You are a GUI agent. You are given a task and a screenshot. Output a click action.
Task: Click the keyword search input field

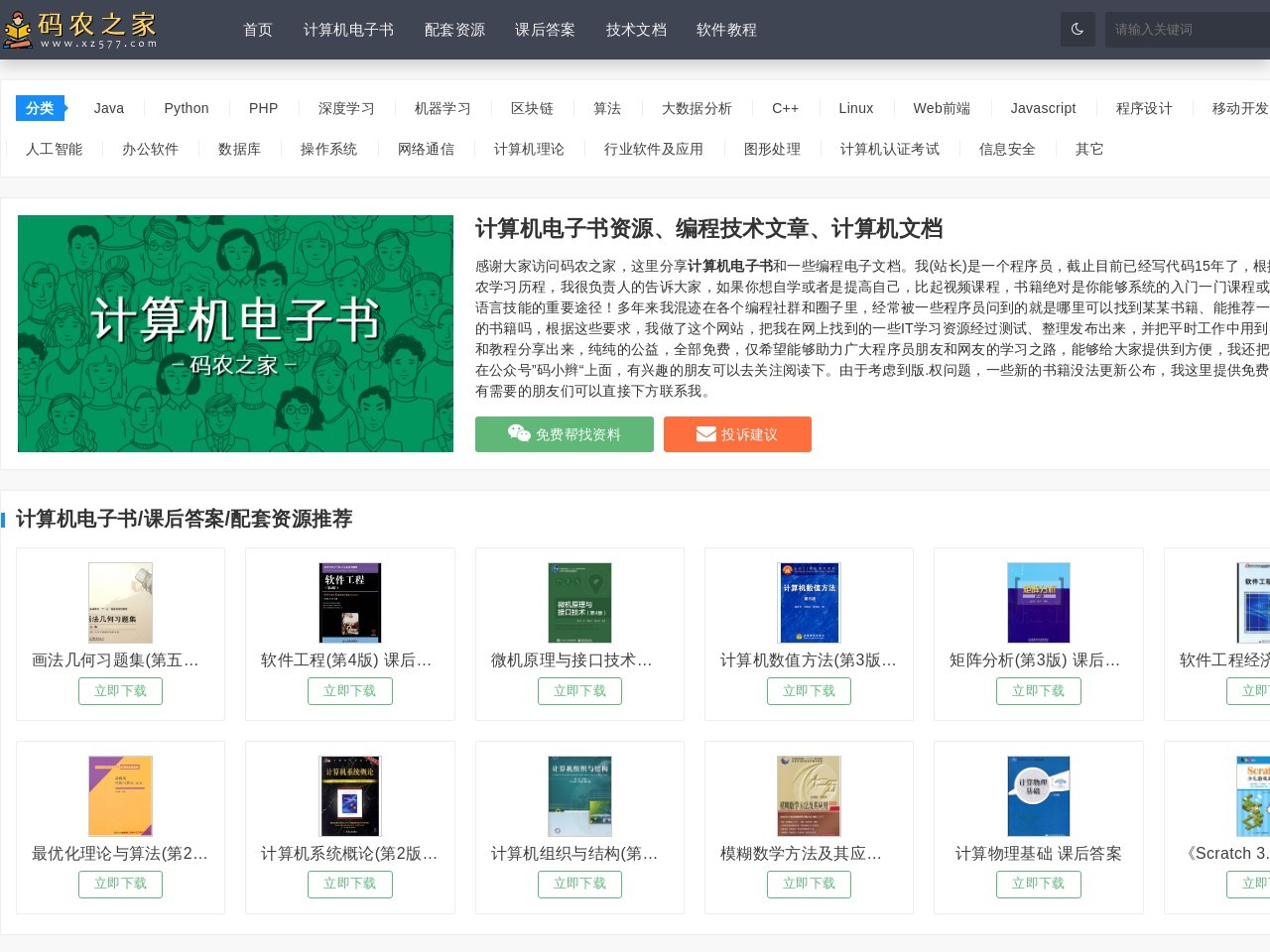click(1187, 30)
